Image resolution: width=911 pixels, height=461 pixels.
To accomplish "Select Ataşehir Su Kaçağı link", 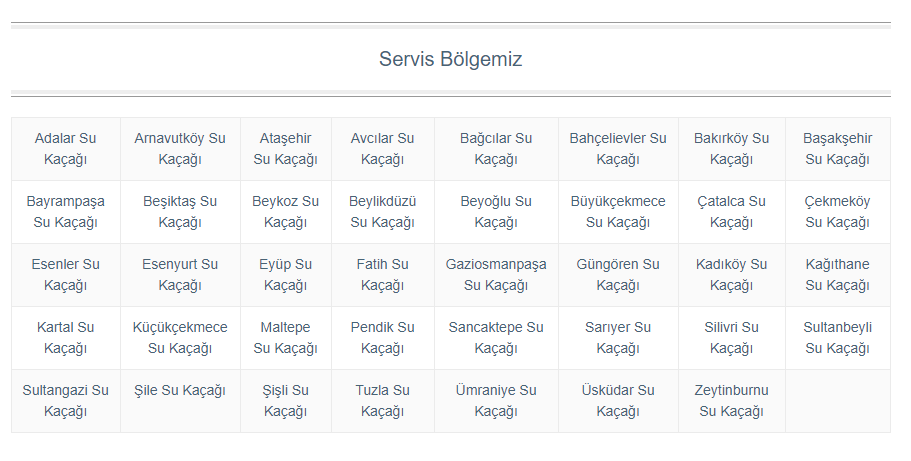I will point(285,149).
